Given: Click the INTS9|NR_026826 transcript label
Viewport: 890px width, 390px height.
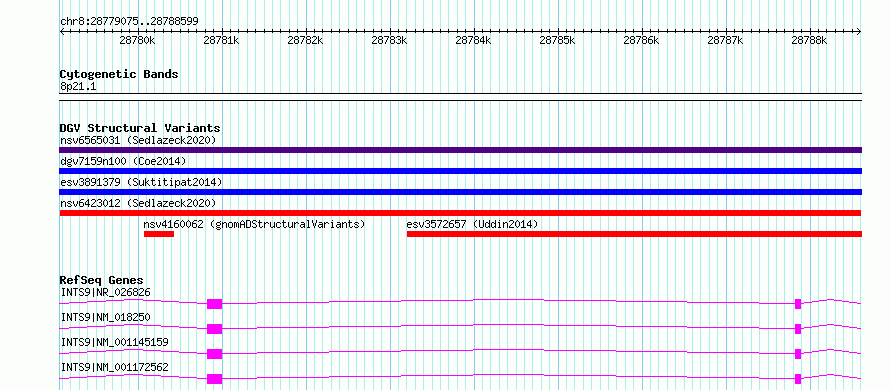Looking at the screenshot, I should click(x=106, y=292).
